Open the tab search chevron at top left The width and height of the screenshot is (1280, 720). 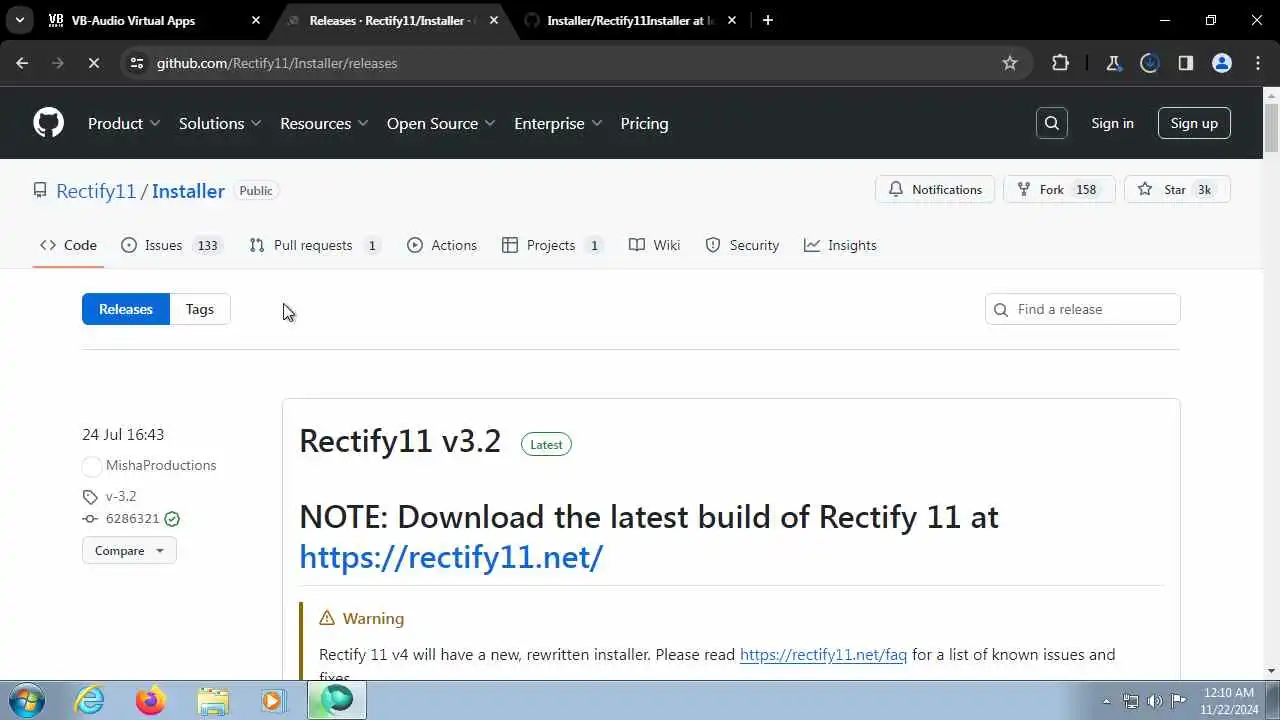coord(19,20)
